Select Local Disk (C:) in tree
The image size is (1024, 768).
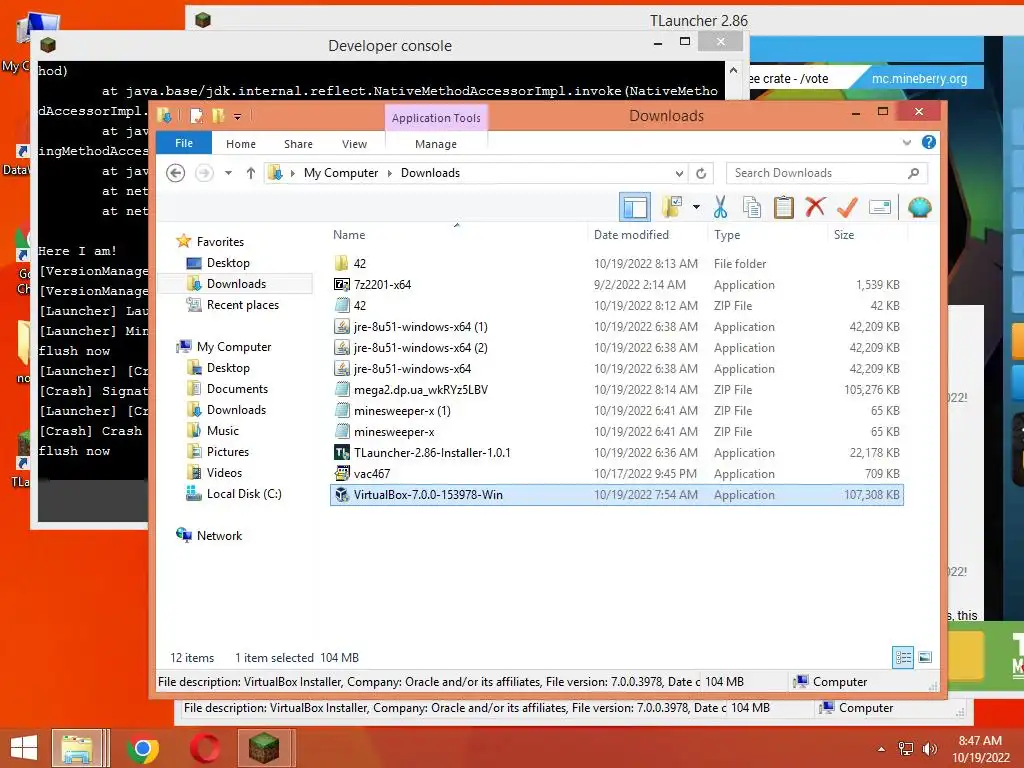click(x=244, y=494)
